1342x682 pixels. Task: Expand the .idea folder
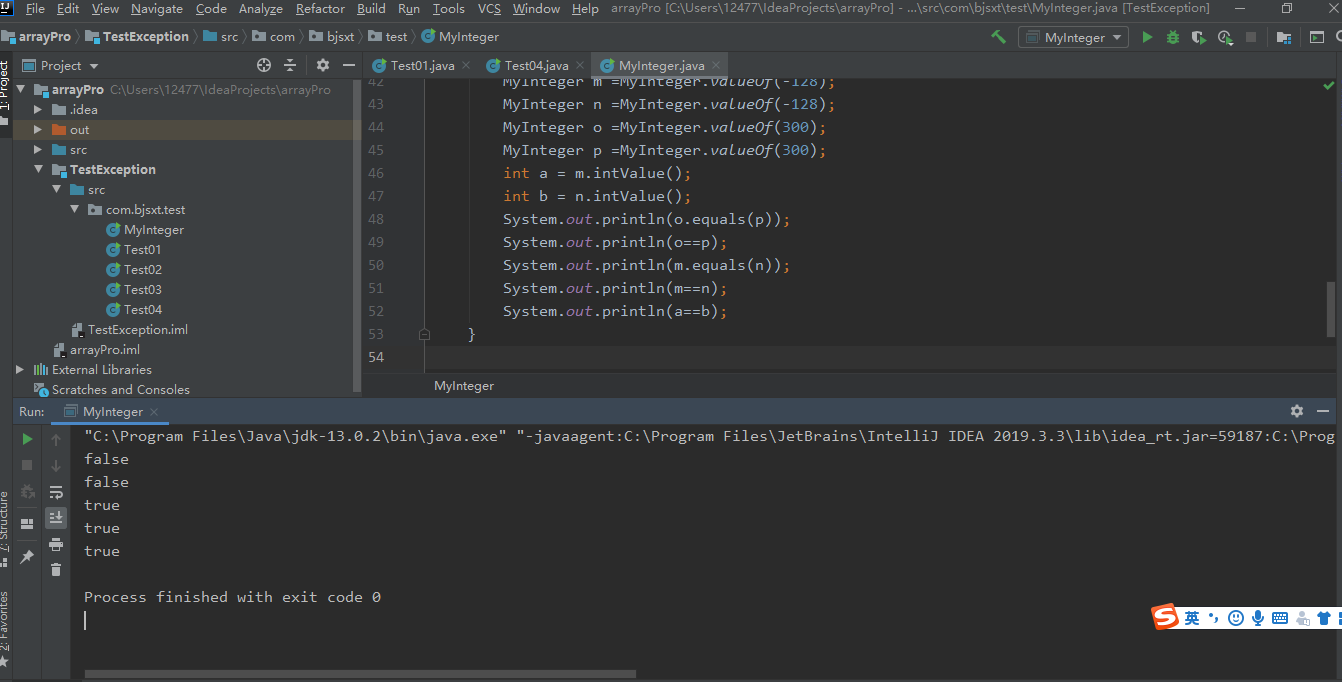[x=38, y=109]
